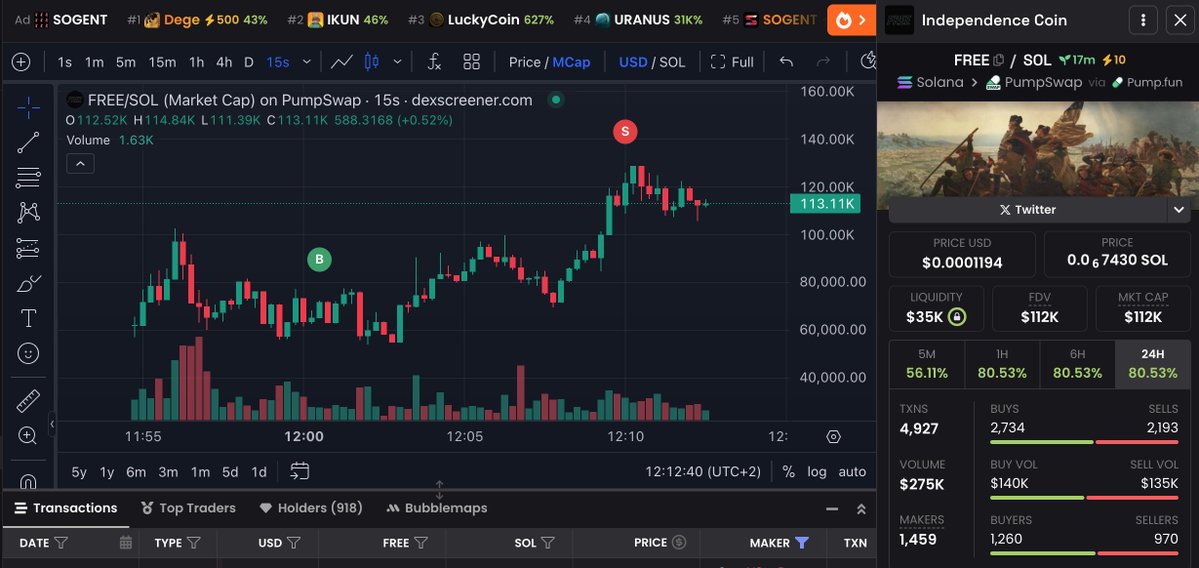Open trending token #3 LuckyCoin
The width and height of the screenshot is (1199, 568).
[481, 20]
